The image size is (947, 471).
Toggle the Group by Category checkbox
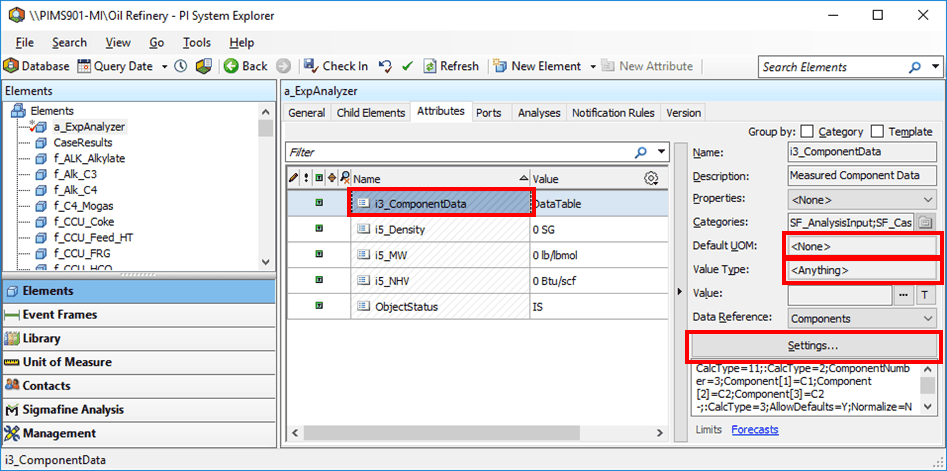point(807,131)
